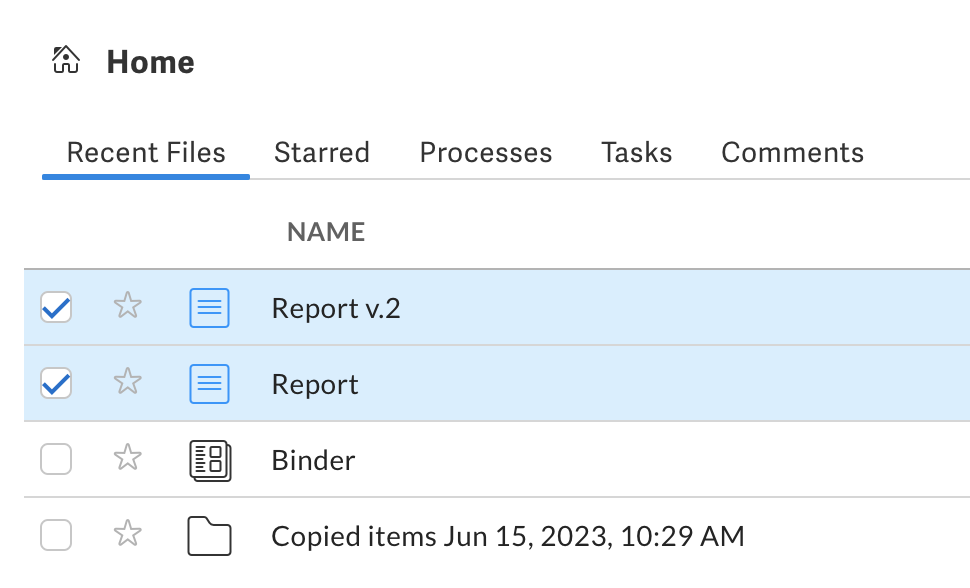The width and height of the screenshot is (970, 588).
Task: Open the Copied items Jun 15 folder link
Action: point(508,536)
